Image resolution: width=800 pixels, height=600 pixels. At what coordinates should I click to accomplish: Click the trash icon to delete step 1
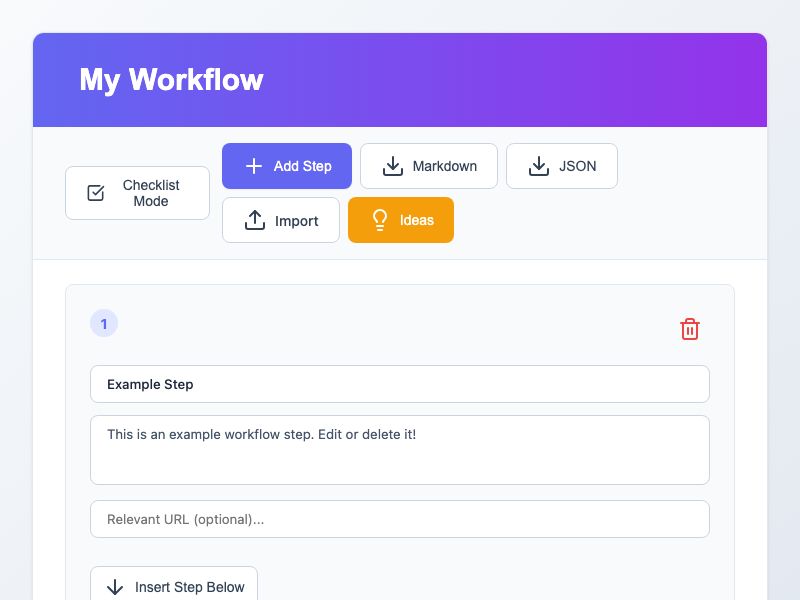pyautogui.click(x=690, y=328)
